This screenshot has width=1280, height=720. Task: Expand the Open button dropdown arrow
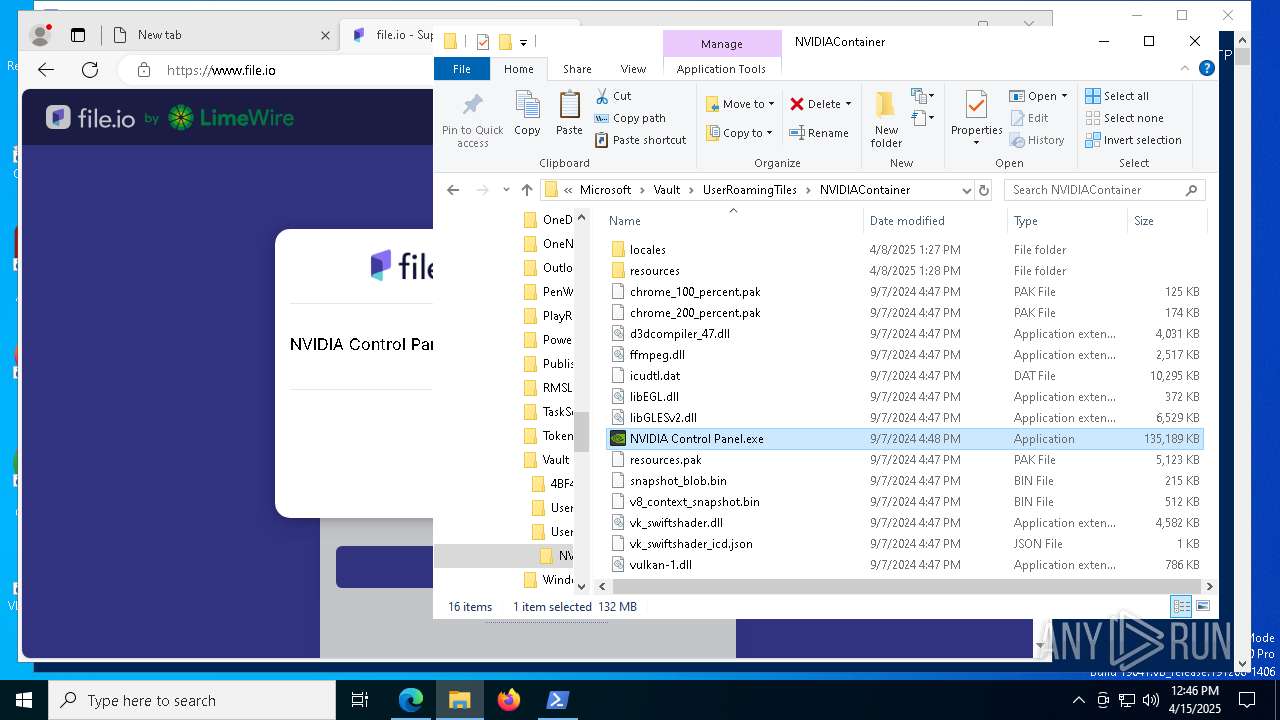coord(1064,96)
